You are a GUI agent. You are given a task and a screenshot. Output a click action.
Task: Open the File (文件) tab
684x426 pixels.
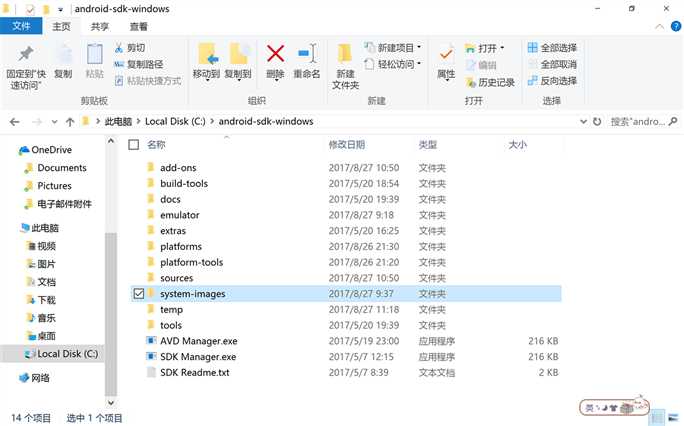(21, 26)
